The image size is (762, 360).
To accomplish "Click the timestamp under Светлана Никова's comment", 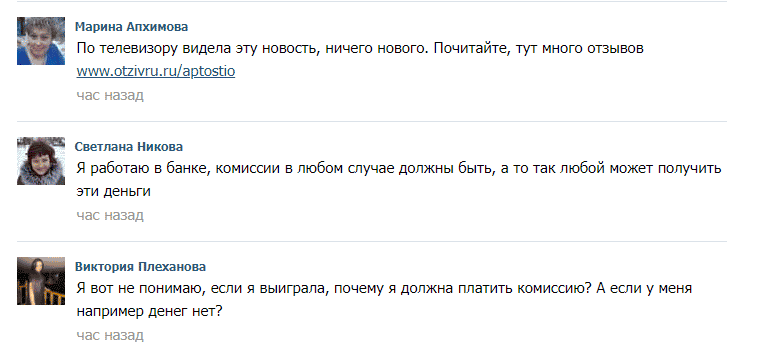I will click(110, 215).
